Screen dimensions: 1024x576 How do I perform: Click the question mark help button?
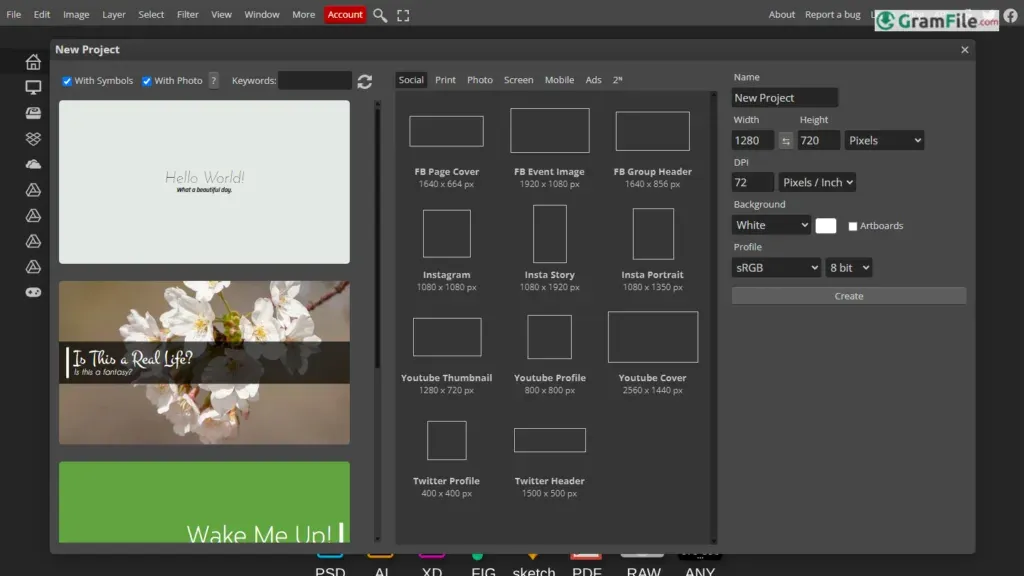(214, 81)
